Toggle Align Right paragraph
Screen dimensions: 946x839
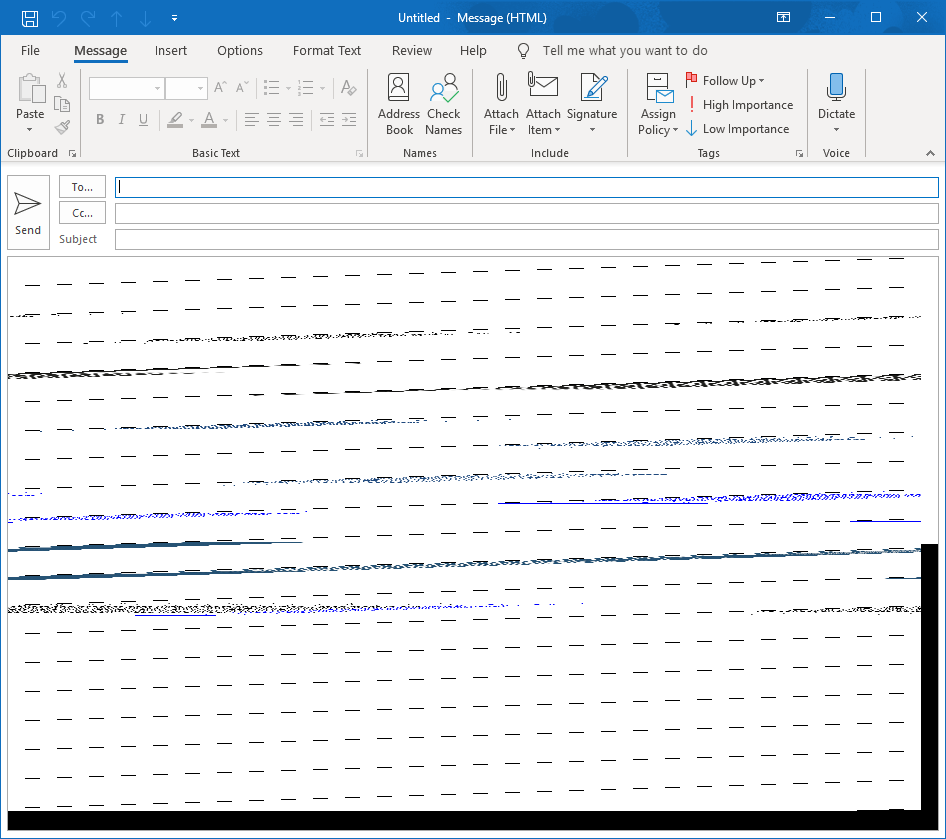pyautogui.click(x=296, y=119)
